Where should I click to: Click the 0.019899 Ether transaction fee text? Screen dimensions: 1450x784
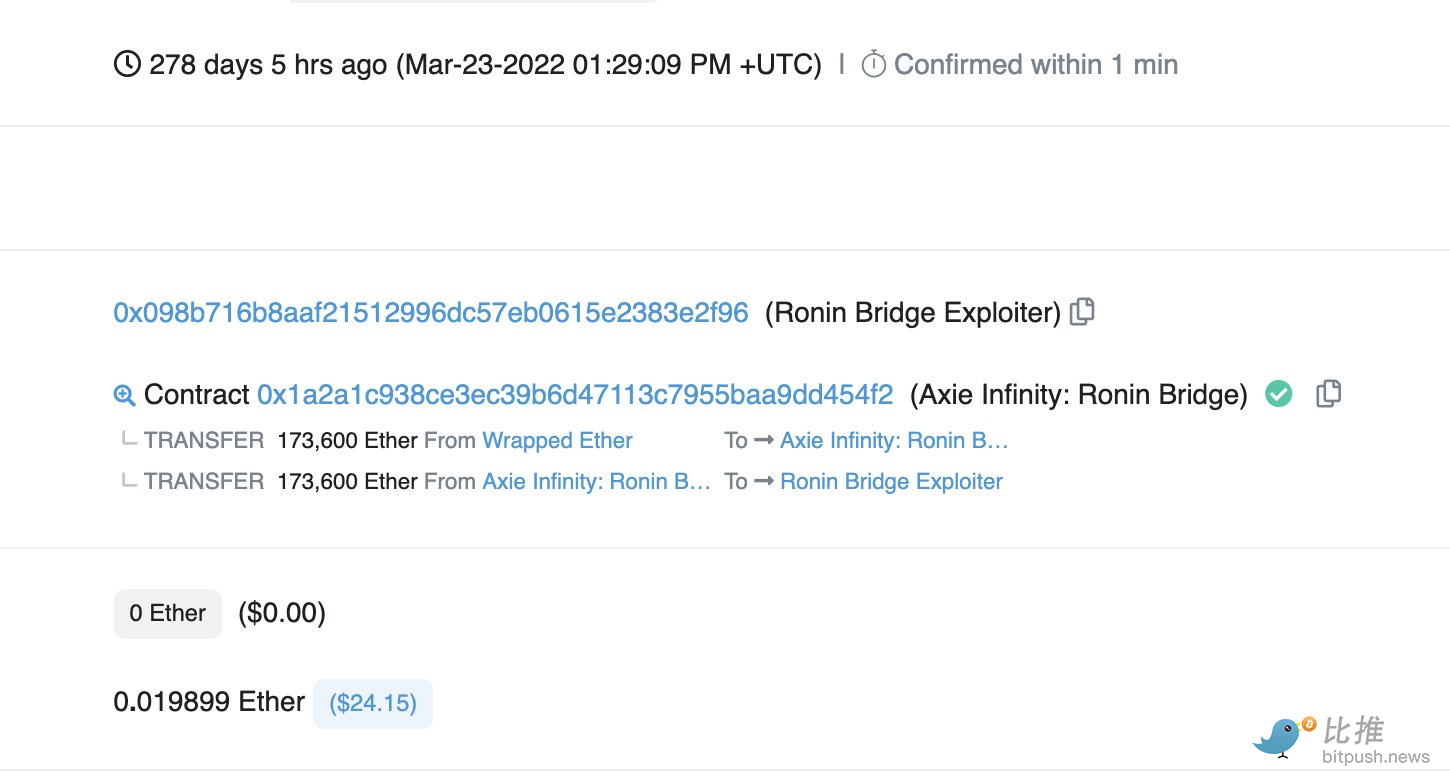click(209, 702)
